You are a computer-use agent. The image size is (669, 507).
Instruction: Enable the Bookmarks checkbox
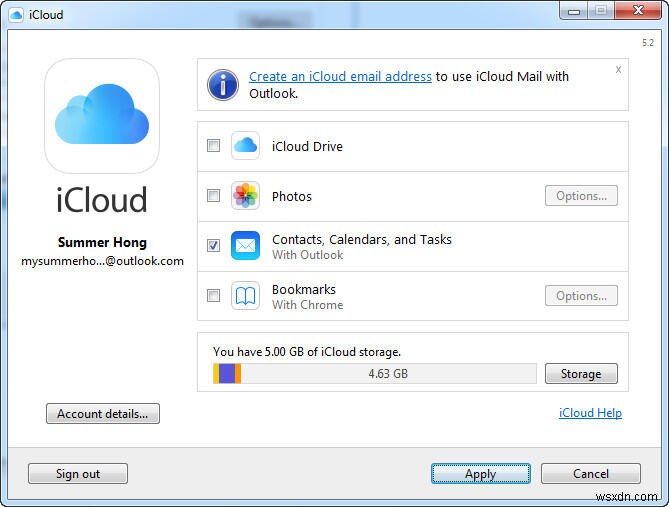(x=213, y=295)
